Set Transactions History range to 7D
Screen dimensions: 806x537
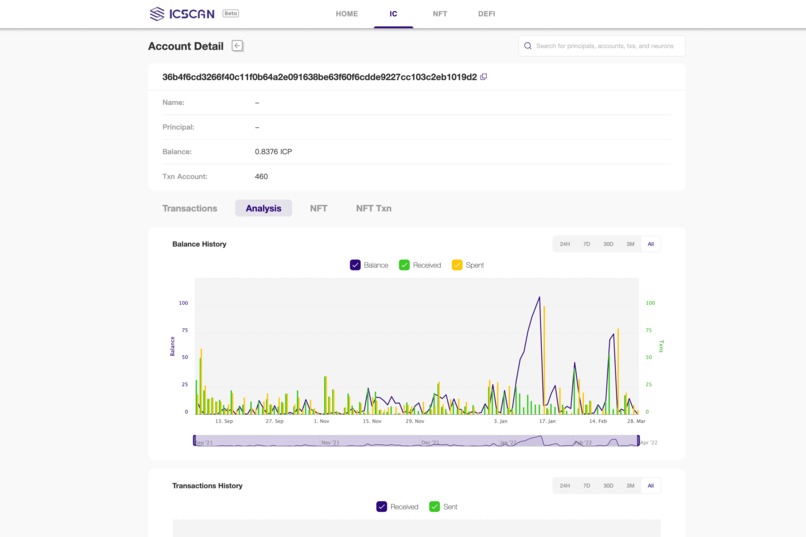587,486
